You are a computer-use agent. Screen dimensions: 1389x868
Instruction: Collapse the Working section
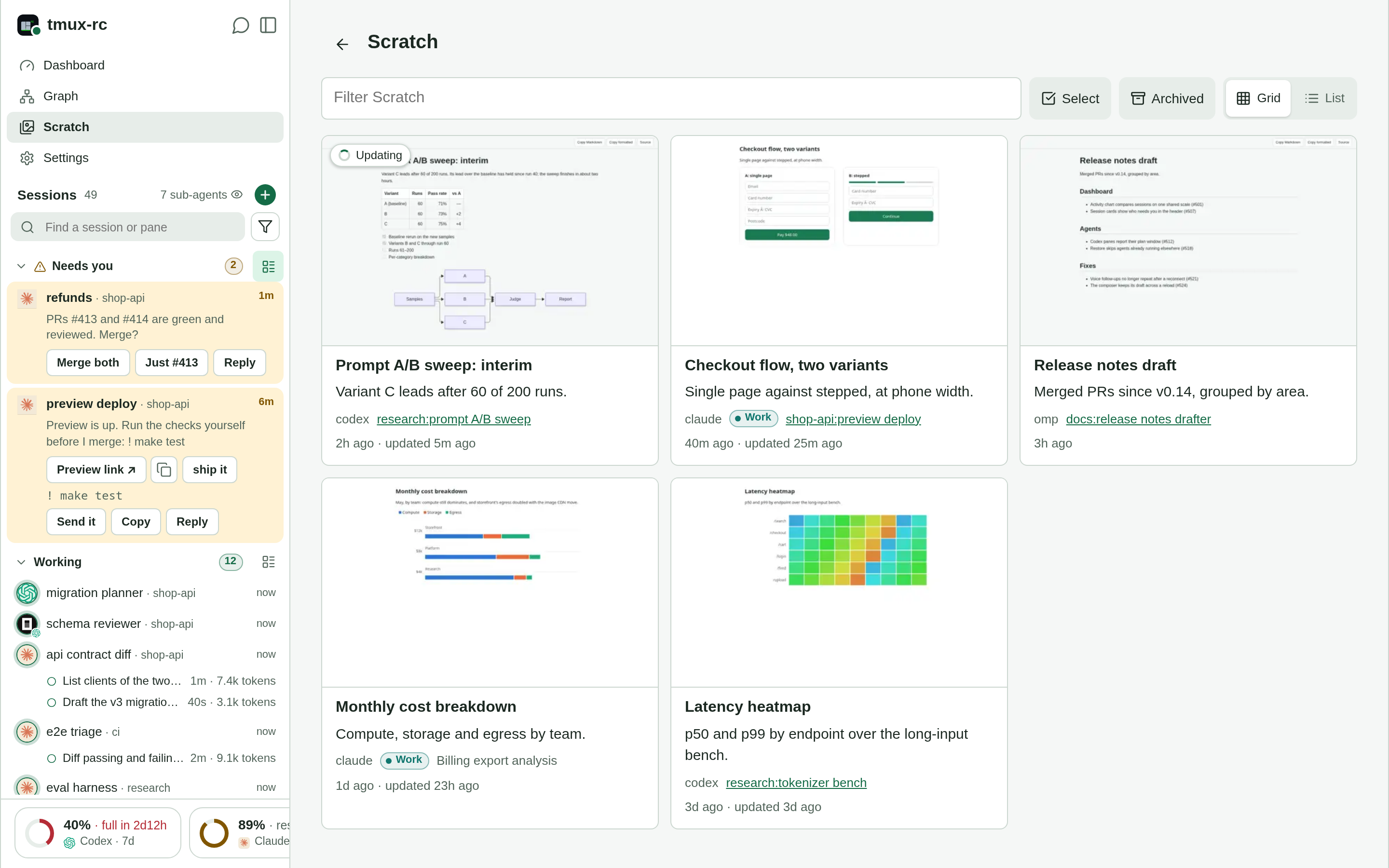click(x=21, y=562)
